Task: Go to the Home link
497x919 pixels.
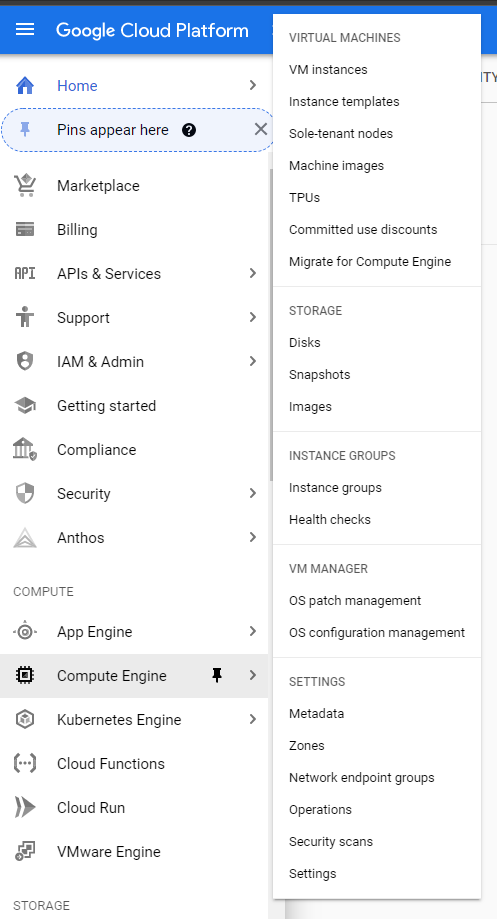Action: click(77, 86)
